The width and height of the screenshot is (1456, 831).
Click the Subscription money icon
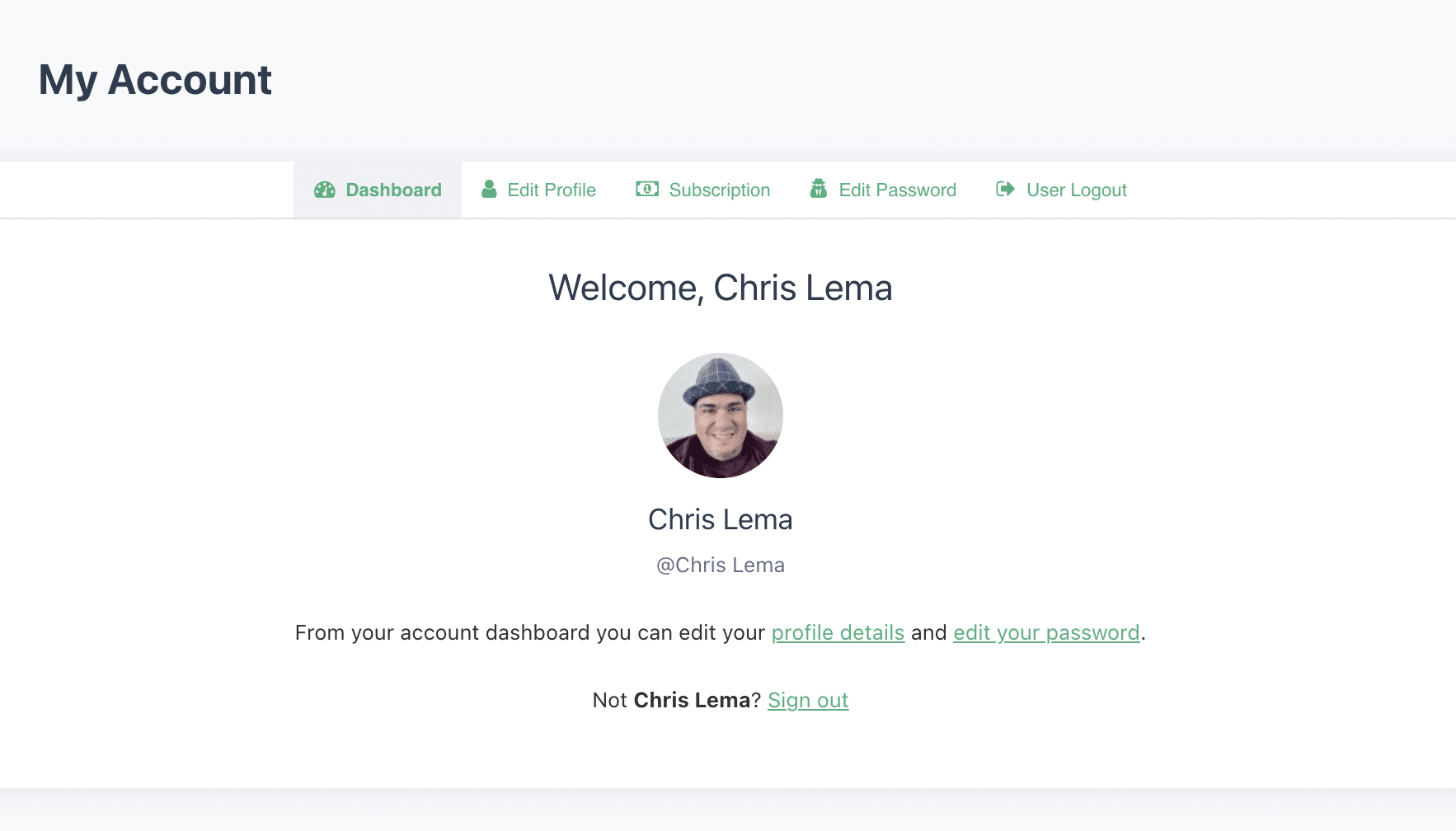coord(647,189)
